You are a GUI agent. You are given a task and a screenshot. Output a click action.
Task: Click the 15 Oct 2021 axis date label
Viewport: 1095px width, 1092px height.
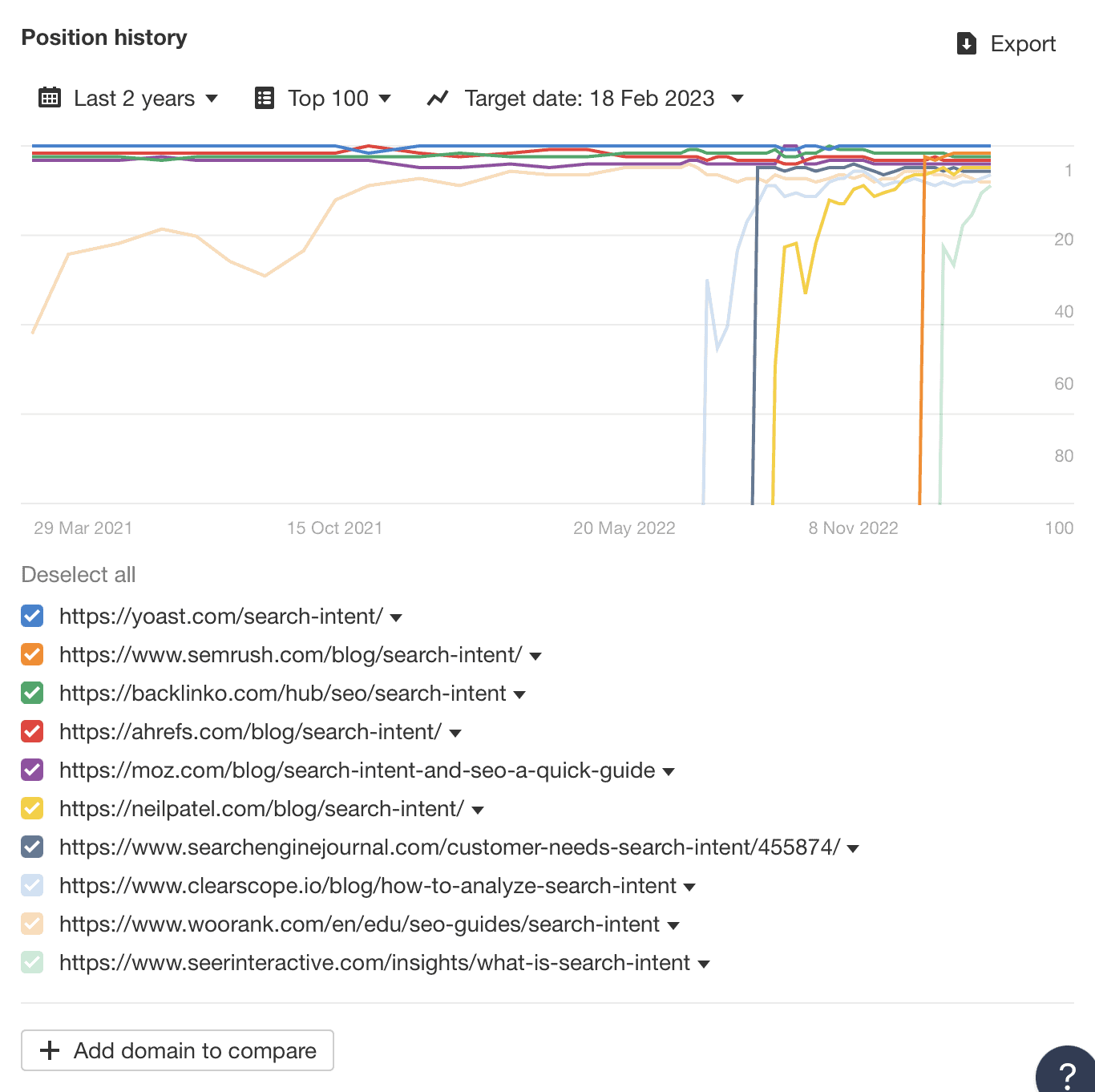335,528
